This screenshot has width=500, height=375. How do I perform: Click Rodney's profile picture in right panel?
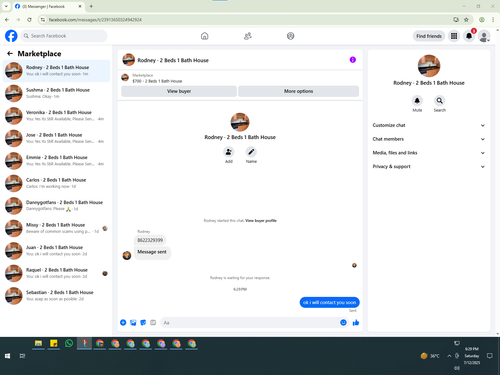click(429, 66)
